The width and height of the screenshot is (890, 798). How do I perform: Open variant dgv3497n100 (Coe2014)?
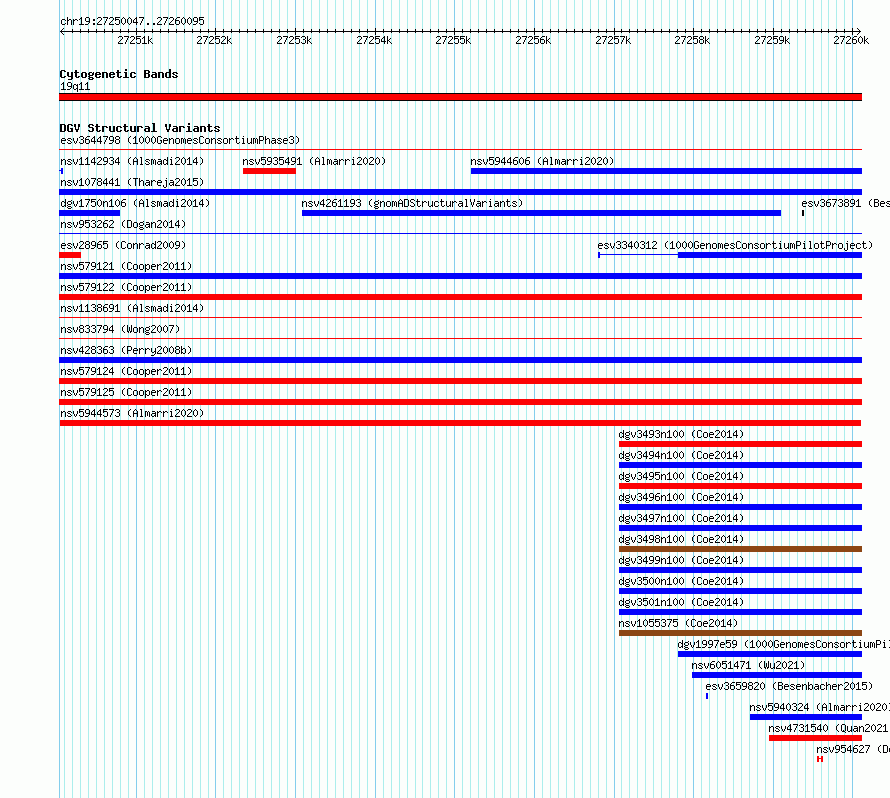tap(681, 518)
